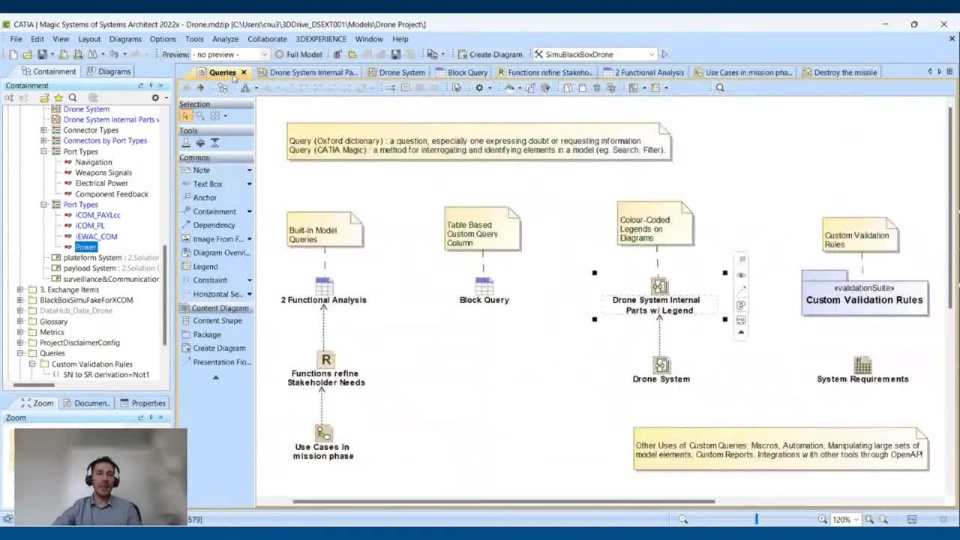This screenshot has width=960, height=540.
Task: Select the Built-in Model Queries note
Action: (324, 230)
